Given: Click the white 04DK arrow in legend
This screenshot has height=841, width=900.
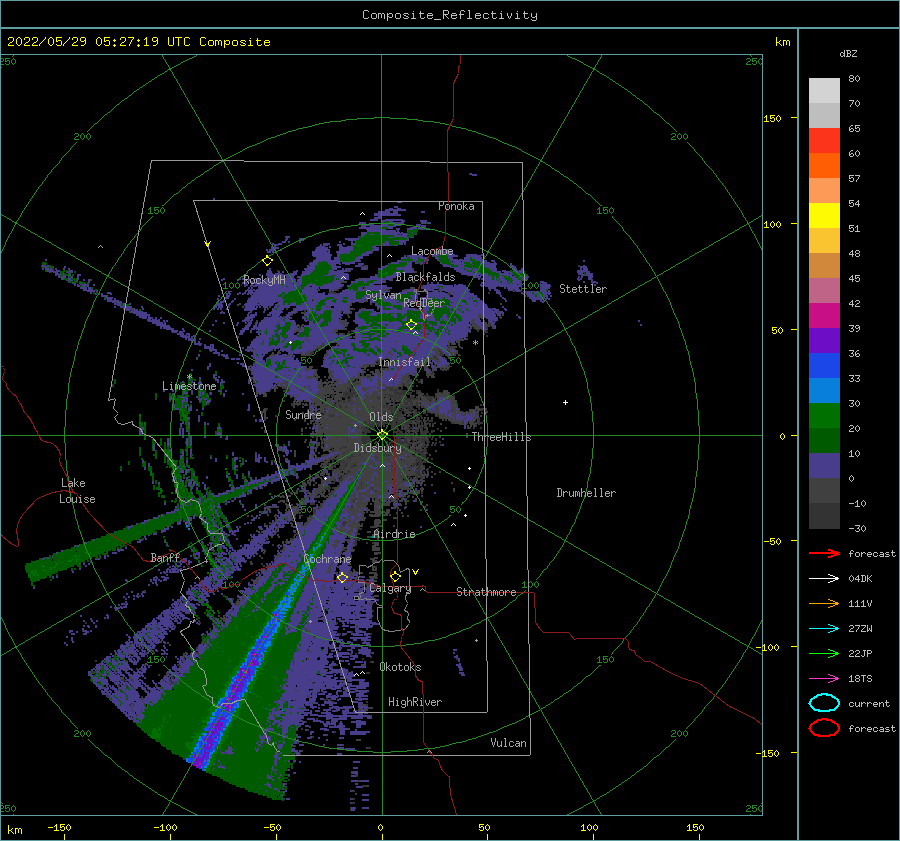Looking at the screenshot, I should (x=824, y=578).
